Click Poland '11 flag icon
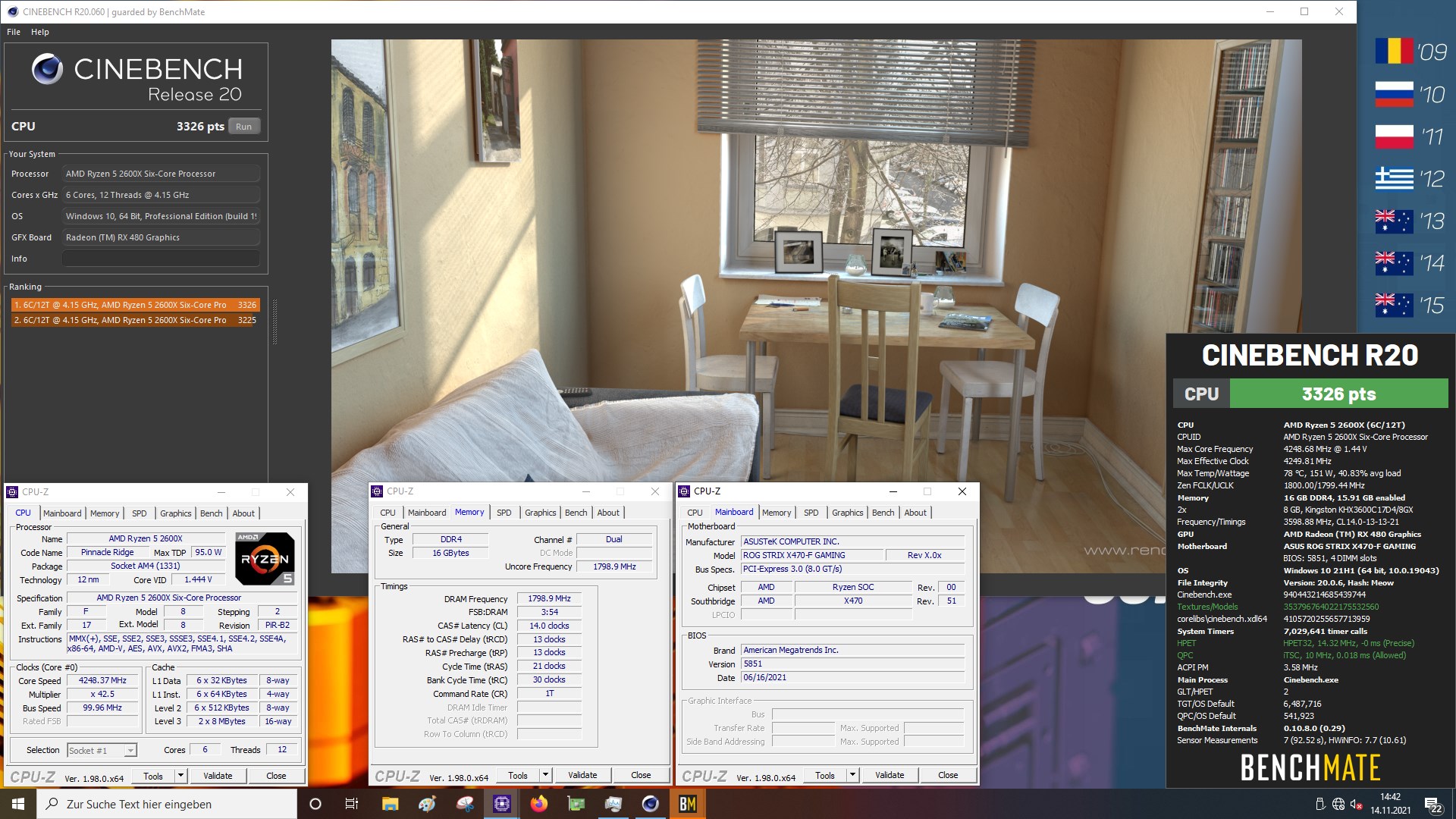The width and height of the screenshot is (1456, 819). click(x=1395, y=136)
